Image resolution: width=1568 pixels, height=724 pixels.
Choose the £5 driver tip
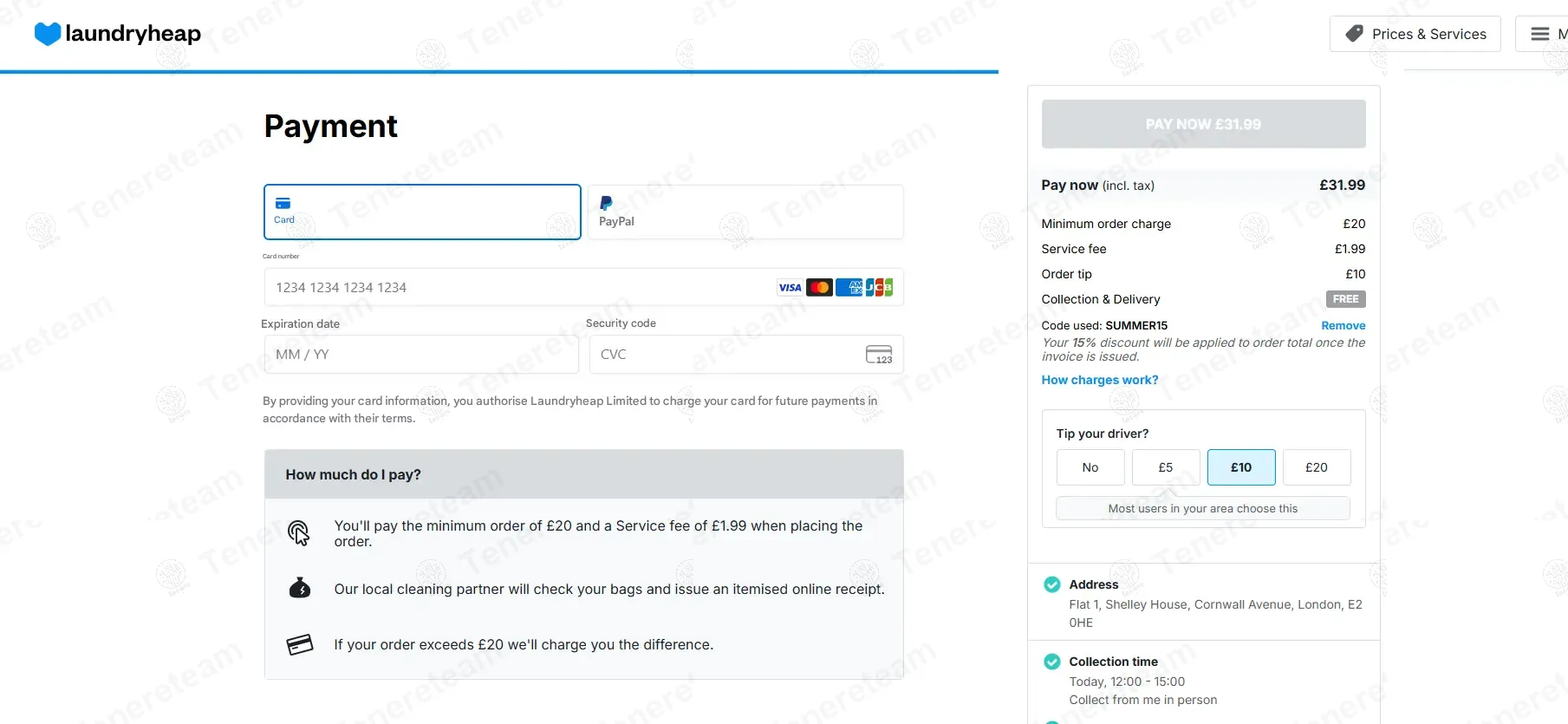coord(1166,467)
